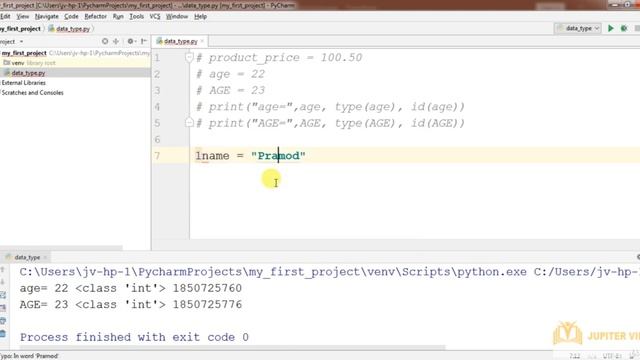The image size is (640, 360).
Task: Hide the Project tool window panel
Action: [x=144, y=41]
